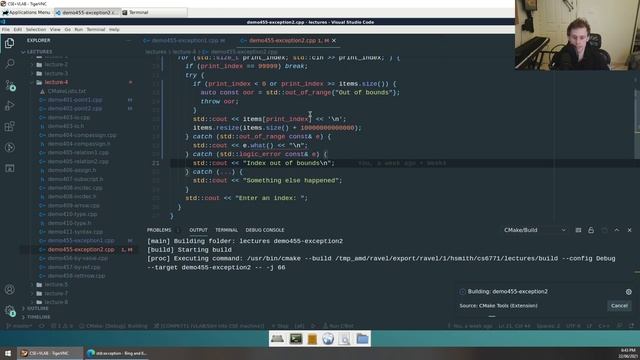Open the orange notebook icon in the dock
The width and height of the screenshot is (640, 360).
(x=312, y=339)
